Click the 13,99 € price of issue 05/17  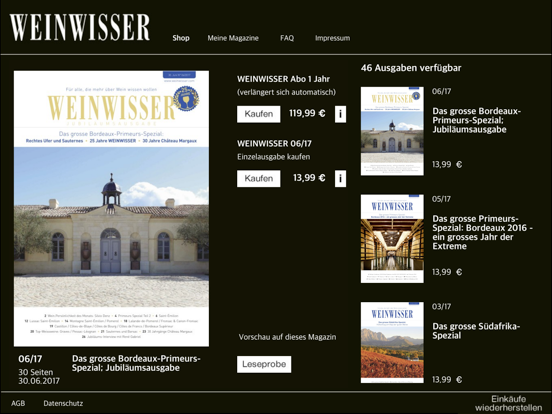point(447,272)
